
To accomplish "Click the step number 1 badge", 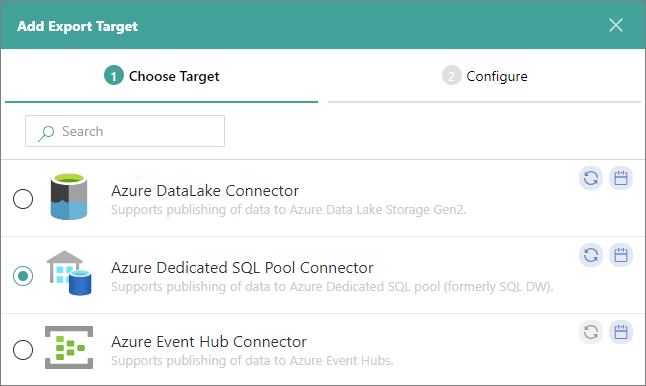I will pos(114,76).
